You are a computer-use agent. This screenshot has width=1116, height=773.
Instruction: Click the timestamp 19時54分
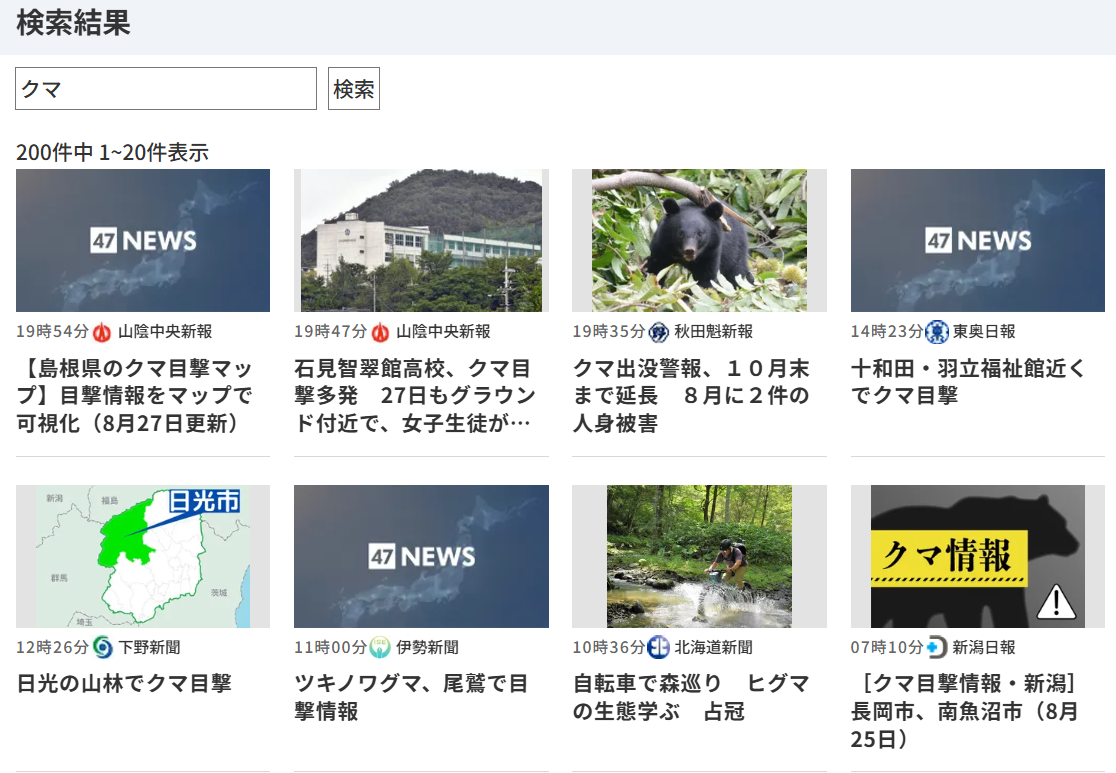click(x=53, y=332)
